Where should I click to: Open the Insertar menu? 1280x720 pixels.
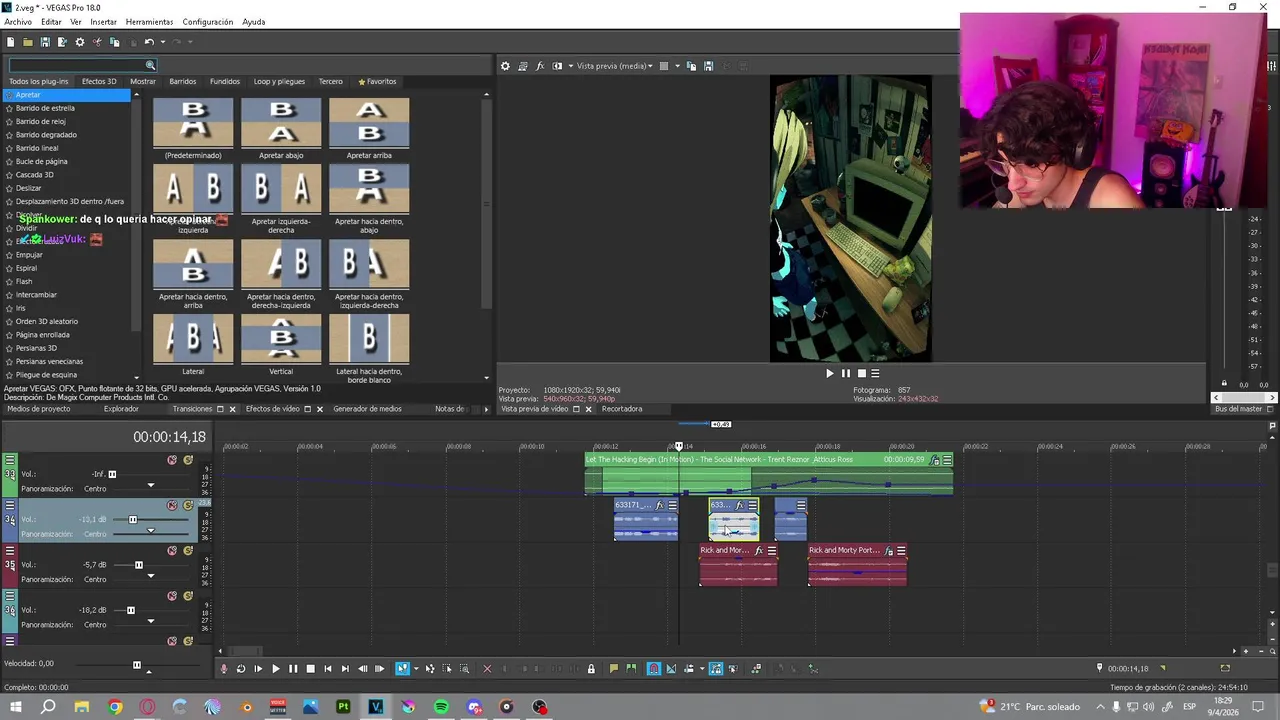pos(103,22)
